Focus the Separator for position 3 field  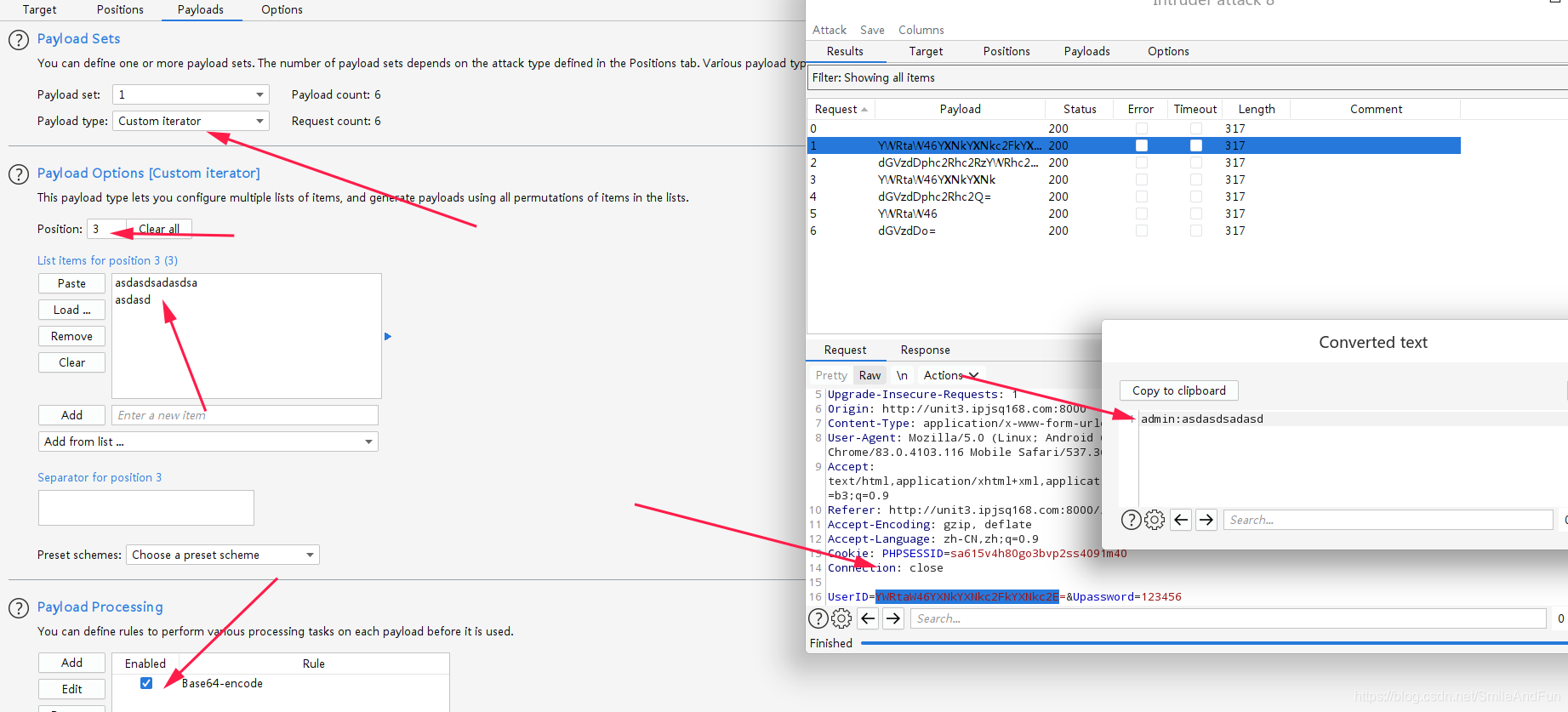(146, 508)
